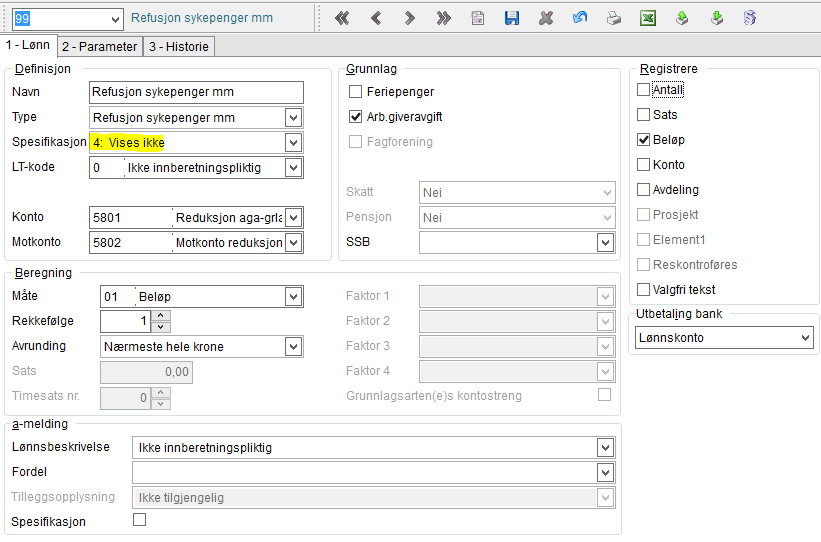Viewport: 821px width, 542px height.
Task: Enable Valgfri tekst checkbox
Action: (644, 290)
